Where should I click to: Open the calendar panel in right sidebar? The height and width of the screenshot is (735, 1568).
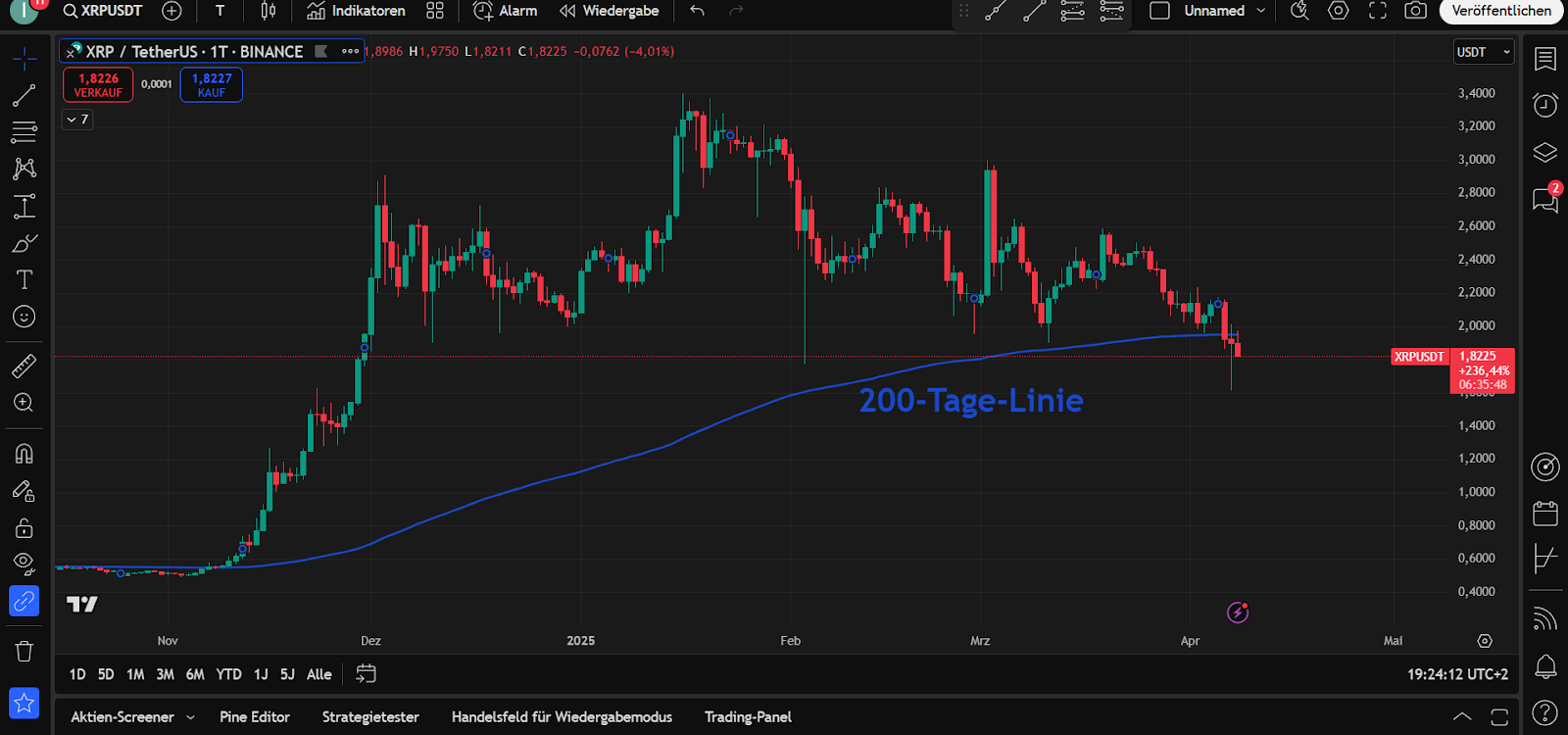tap(1545, 514)
